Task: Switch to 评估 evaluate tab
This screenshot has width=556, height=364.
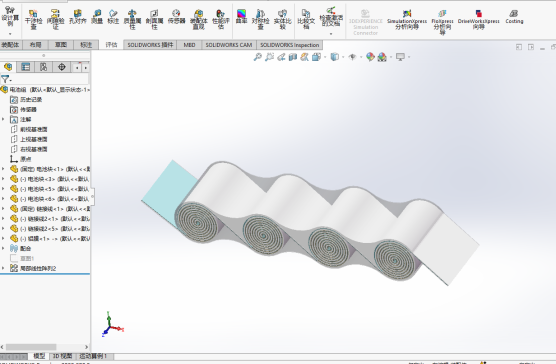Action: point(111,45)
